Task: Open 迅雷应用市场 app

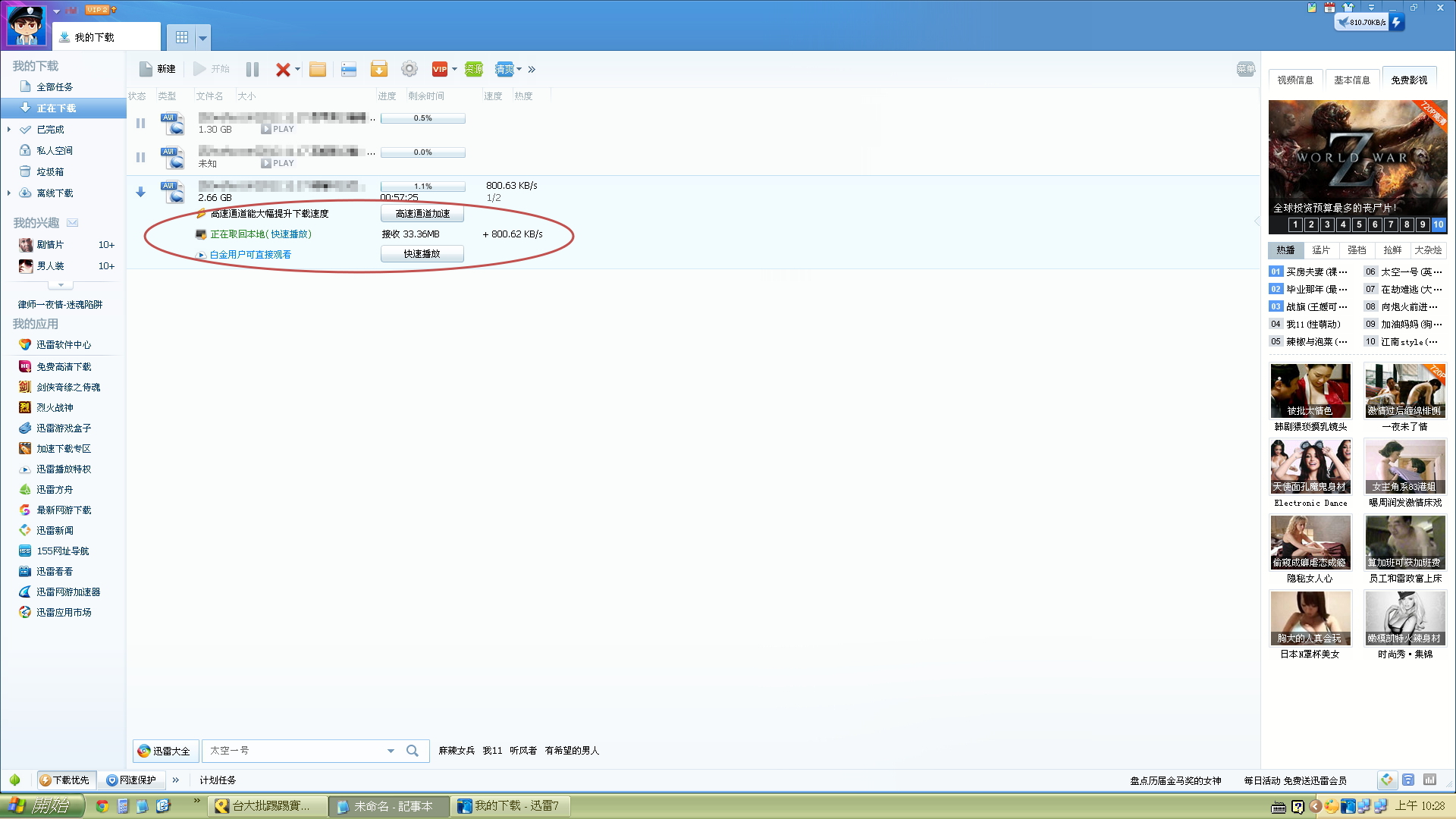Action: click(64, 613)
